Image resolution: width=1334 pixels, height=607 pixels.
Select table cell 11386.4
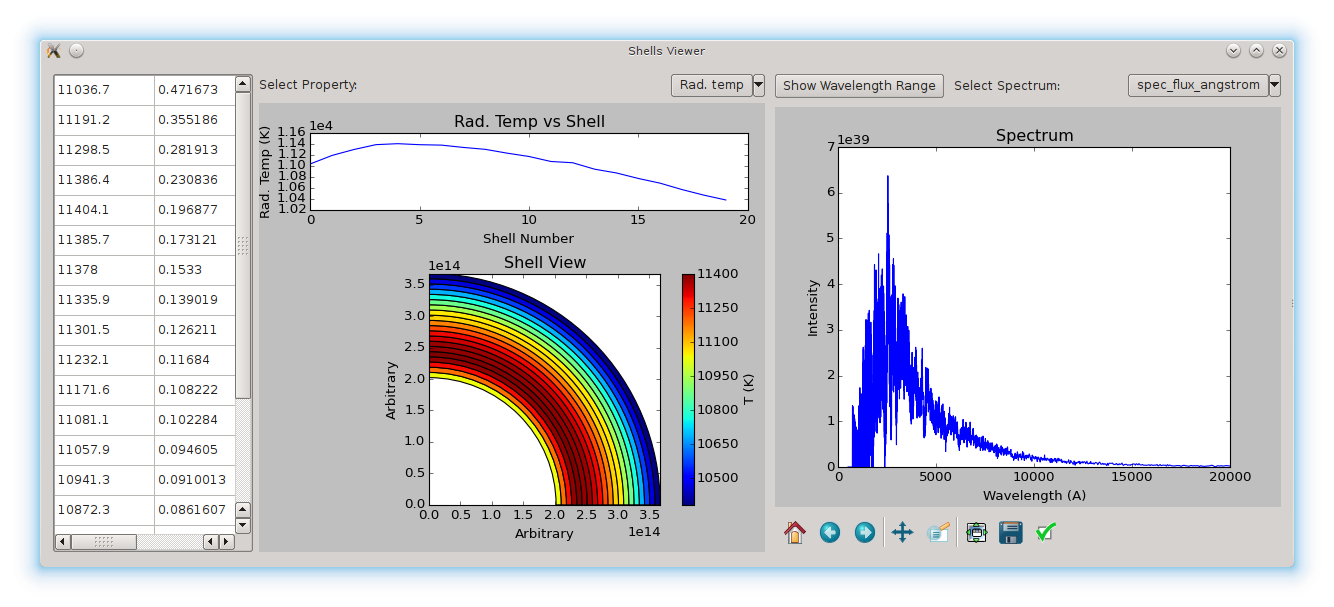click(x=105, y=180)
